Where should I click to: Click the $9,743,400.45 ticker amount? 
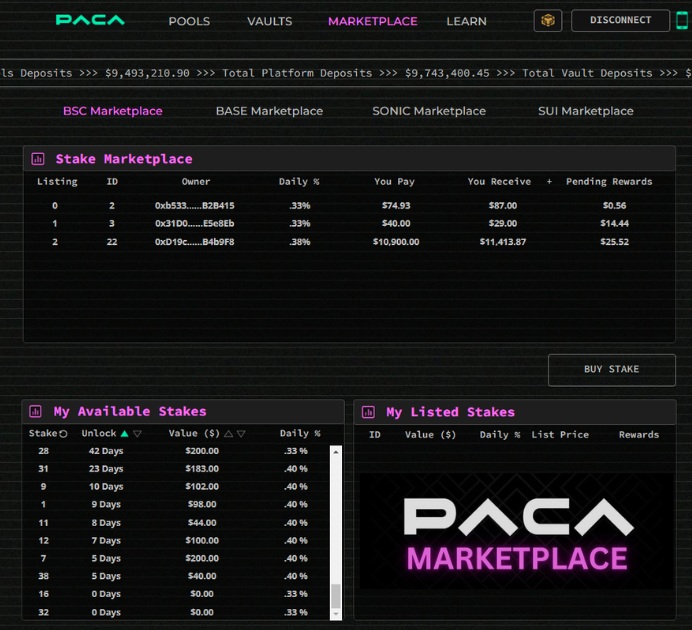447,73
